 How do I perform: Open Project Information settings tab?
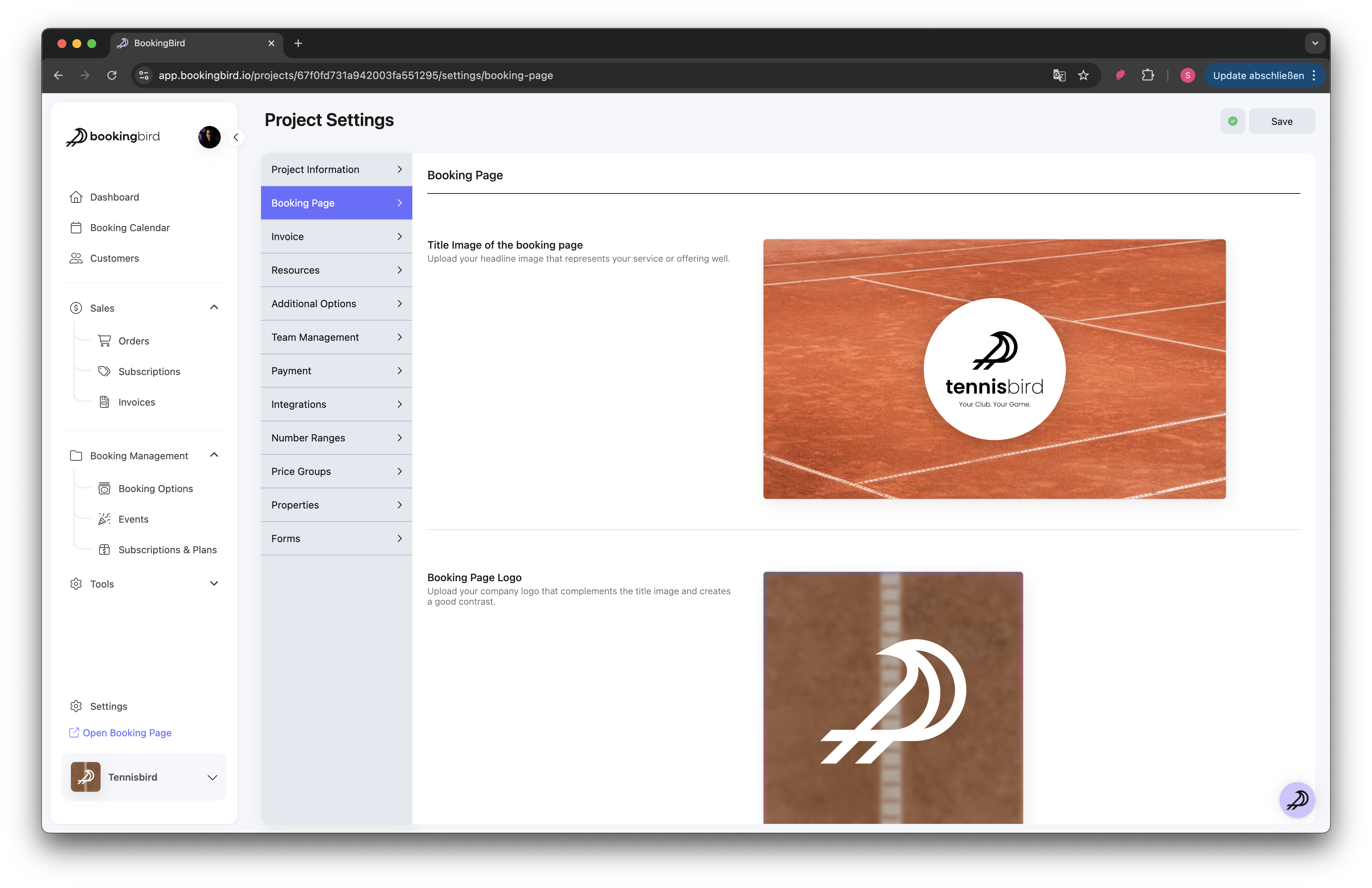coord(336,169)
